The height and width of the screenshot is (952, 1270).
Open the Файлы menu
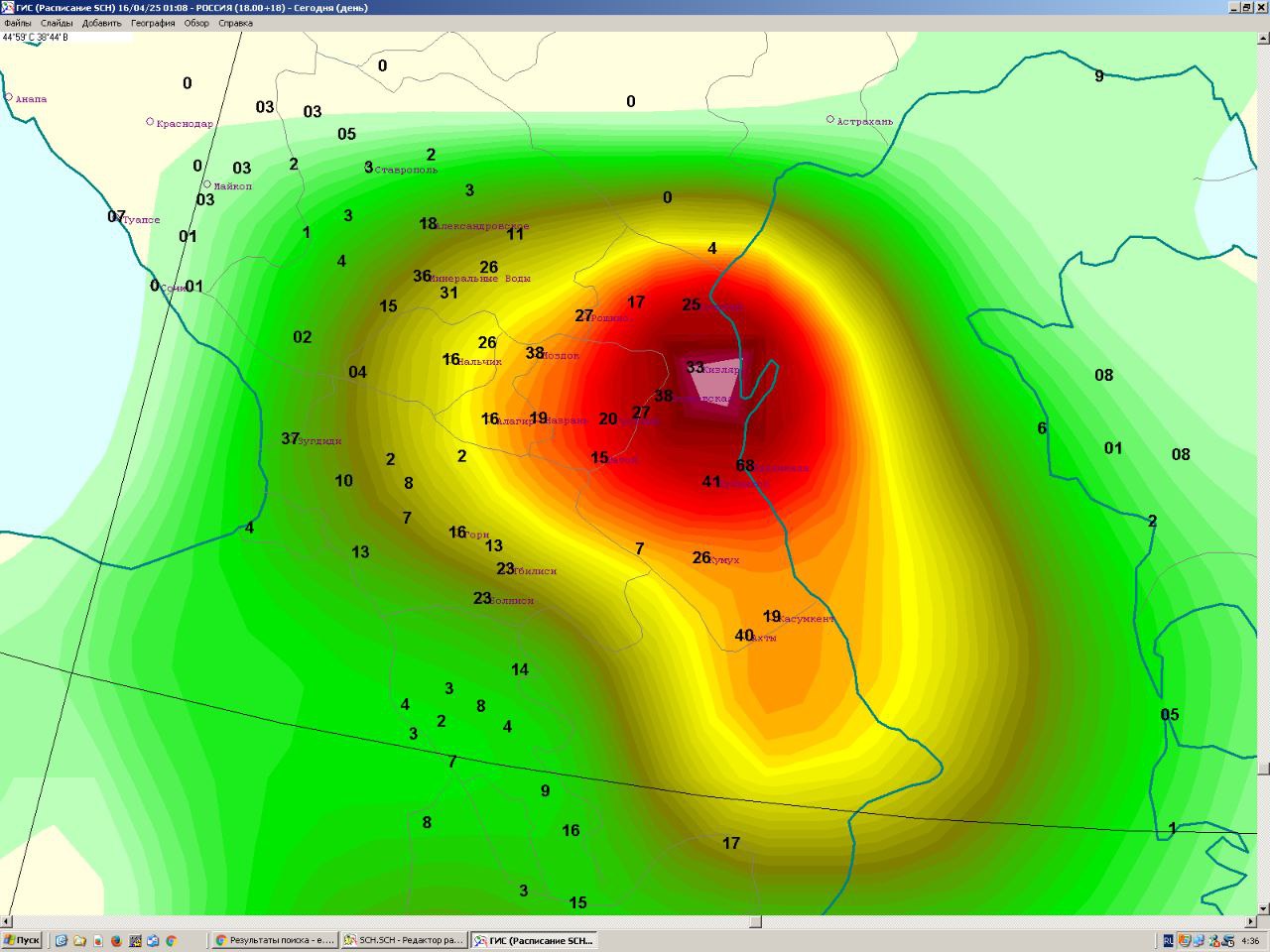pos(17,23)
